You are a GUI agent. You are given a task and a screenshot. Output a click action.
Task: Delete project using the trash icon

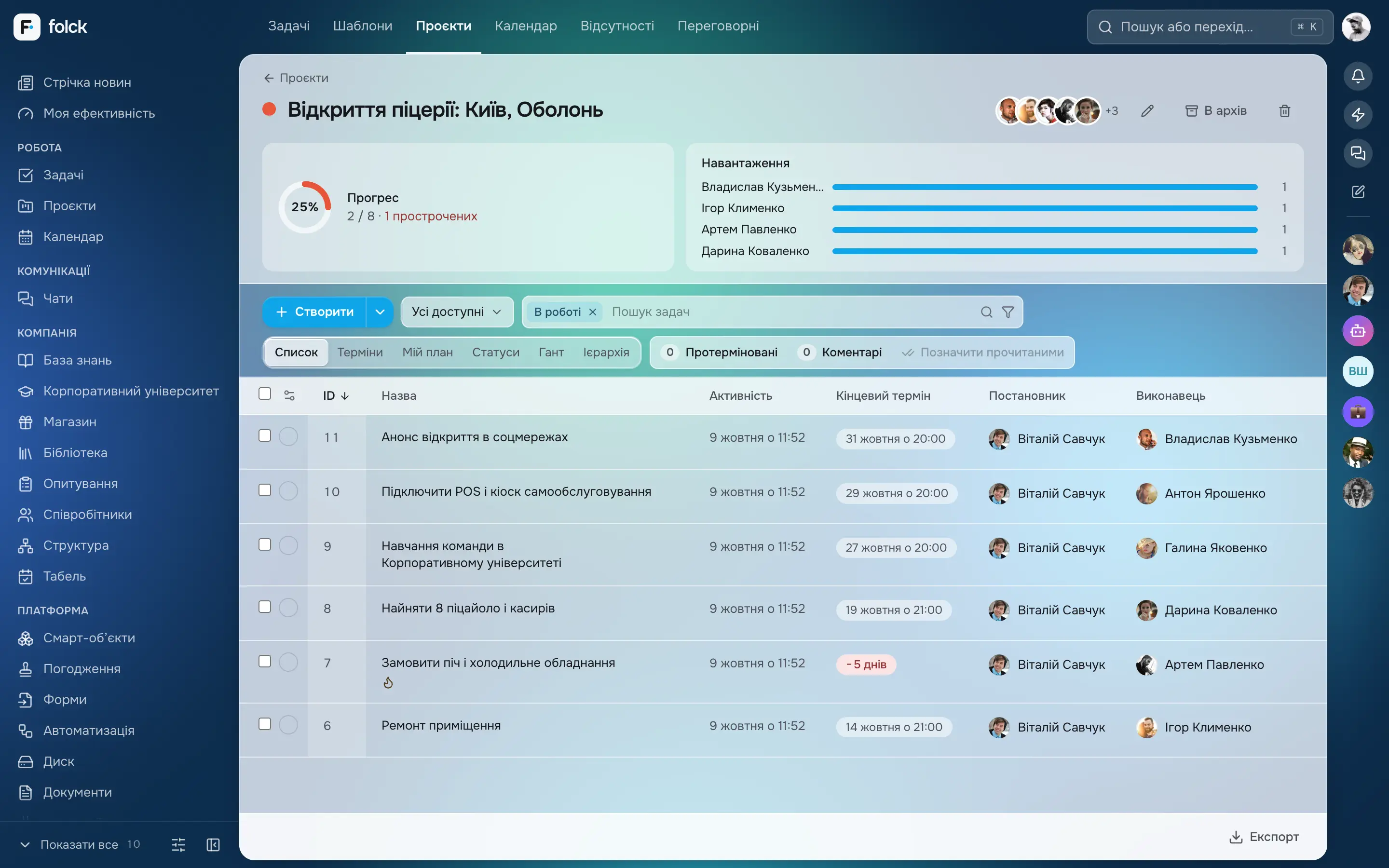(x=1284, y=111)
